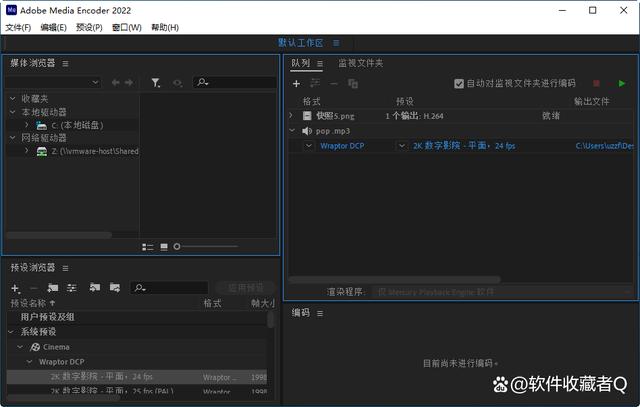Screen dimensions: 640x407
Task: Click the 默认工作区 workspace label
Action: pos(301,43)
